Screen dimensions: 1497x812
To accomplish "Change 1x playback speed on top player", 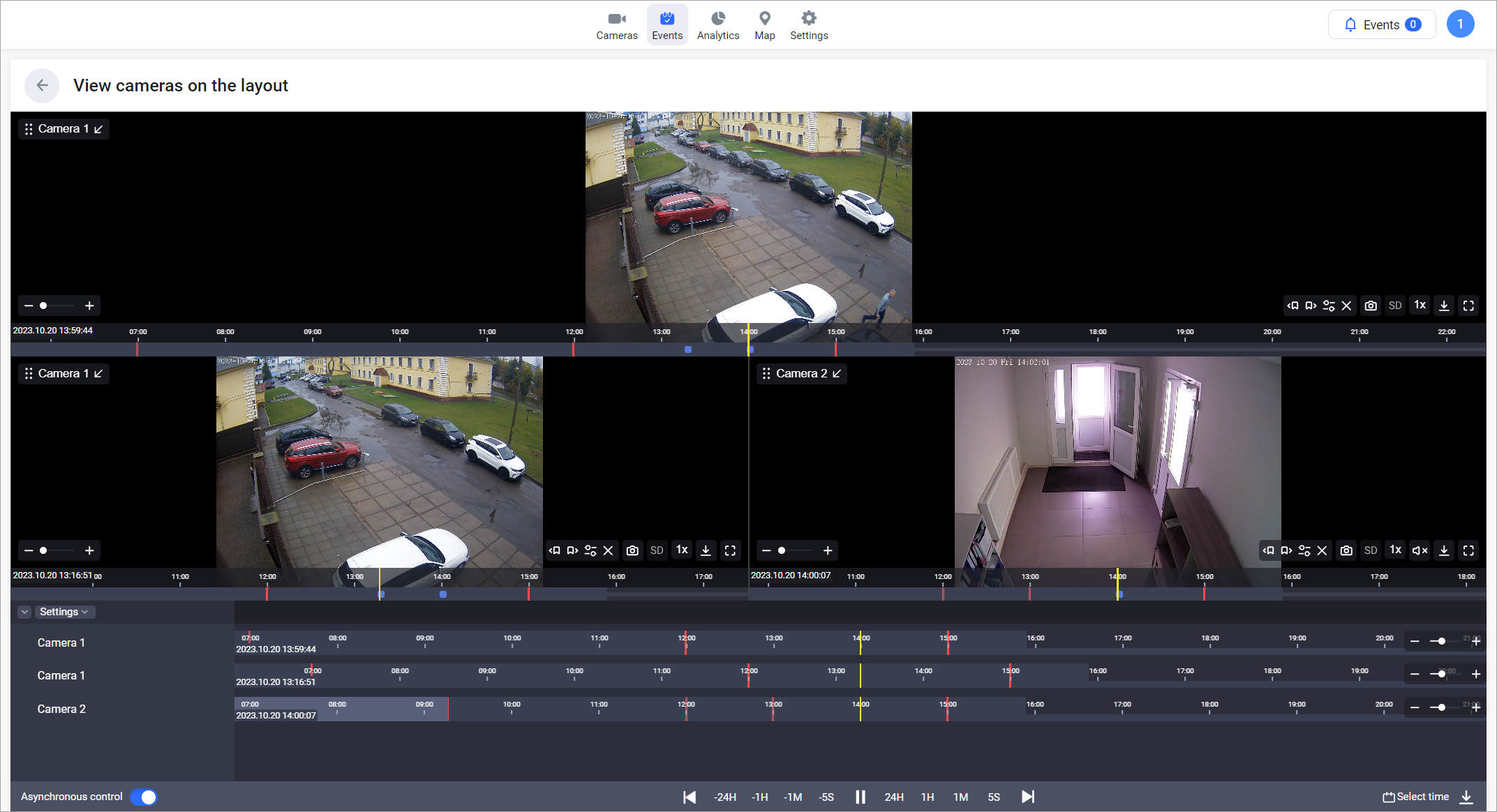I will [1420, 306].
